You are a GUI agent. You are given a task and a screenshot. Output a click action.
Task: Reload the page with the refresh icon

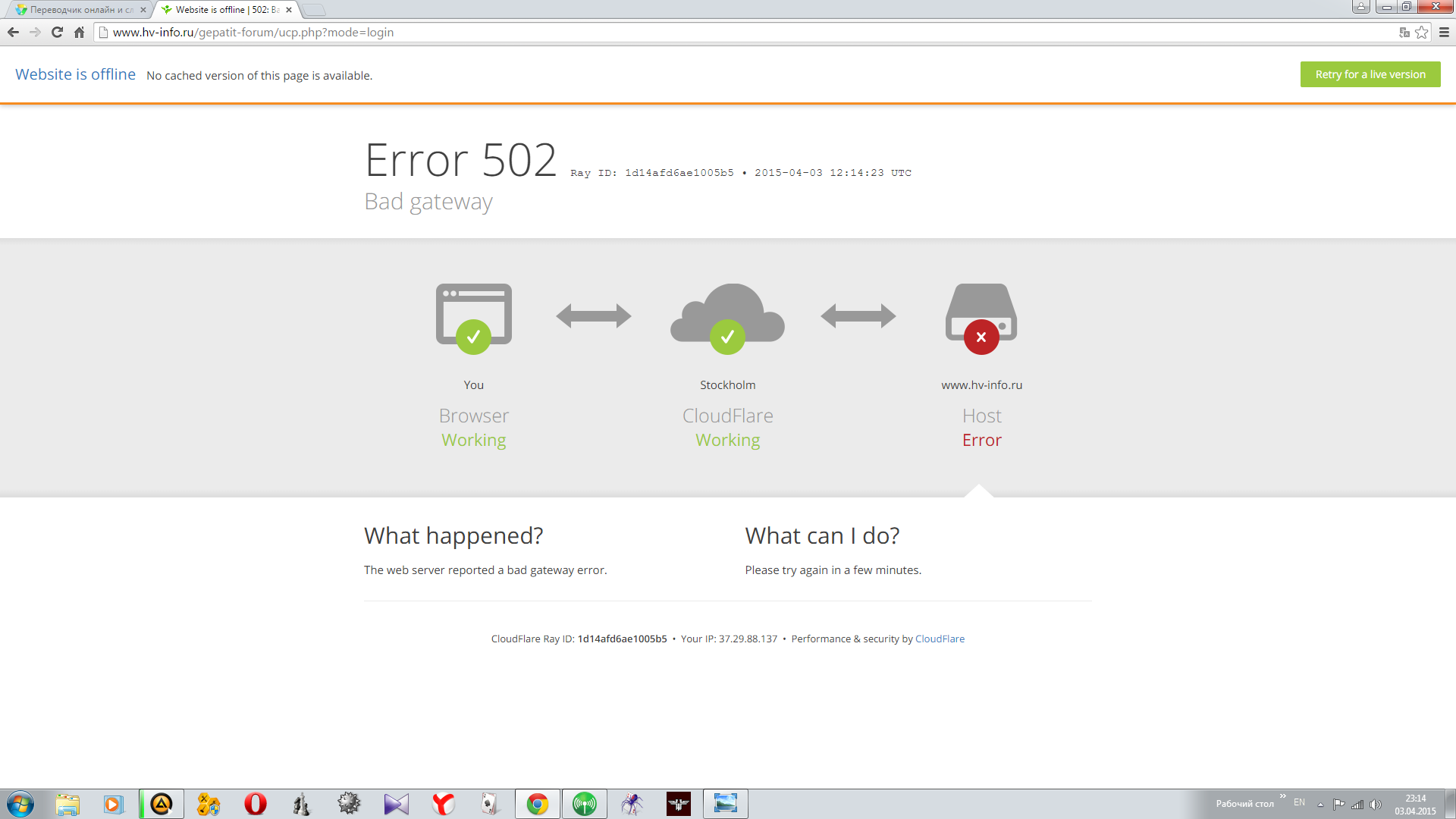point(57,33)
